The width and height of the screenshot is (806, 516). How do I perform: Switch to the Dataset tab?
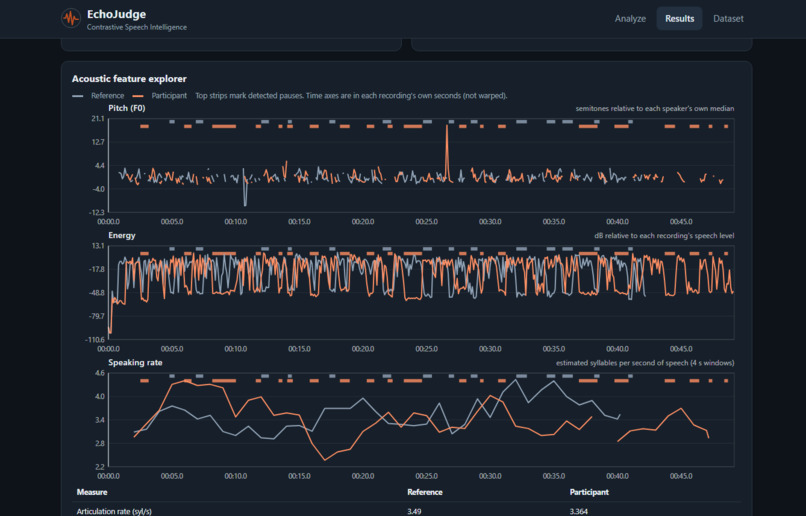click(x=728, y=19)
